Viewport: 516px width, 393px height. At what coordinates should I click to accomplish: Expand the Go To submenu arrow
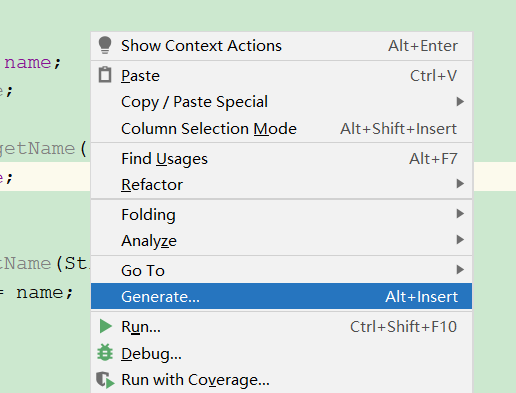460,269
